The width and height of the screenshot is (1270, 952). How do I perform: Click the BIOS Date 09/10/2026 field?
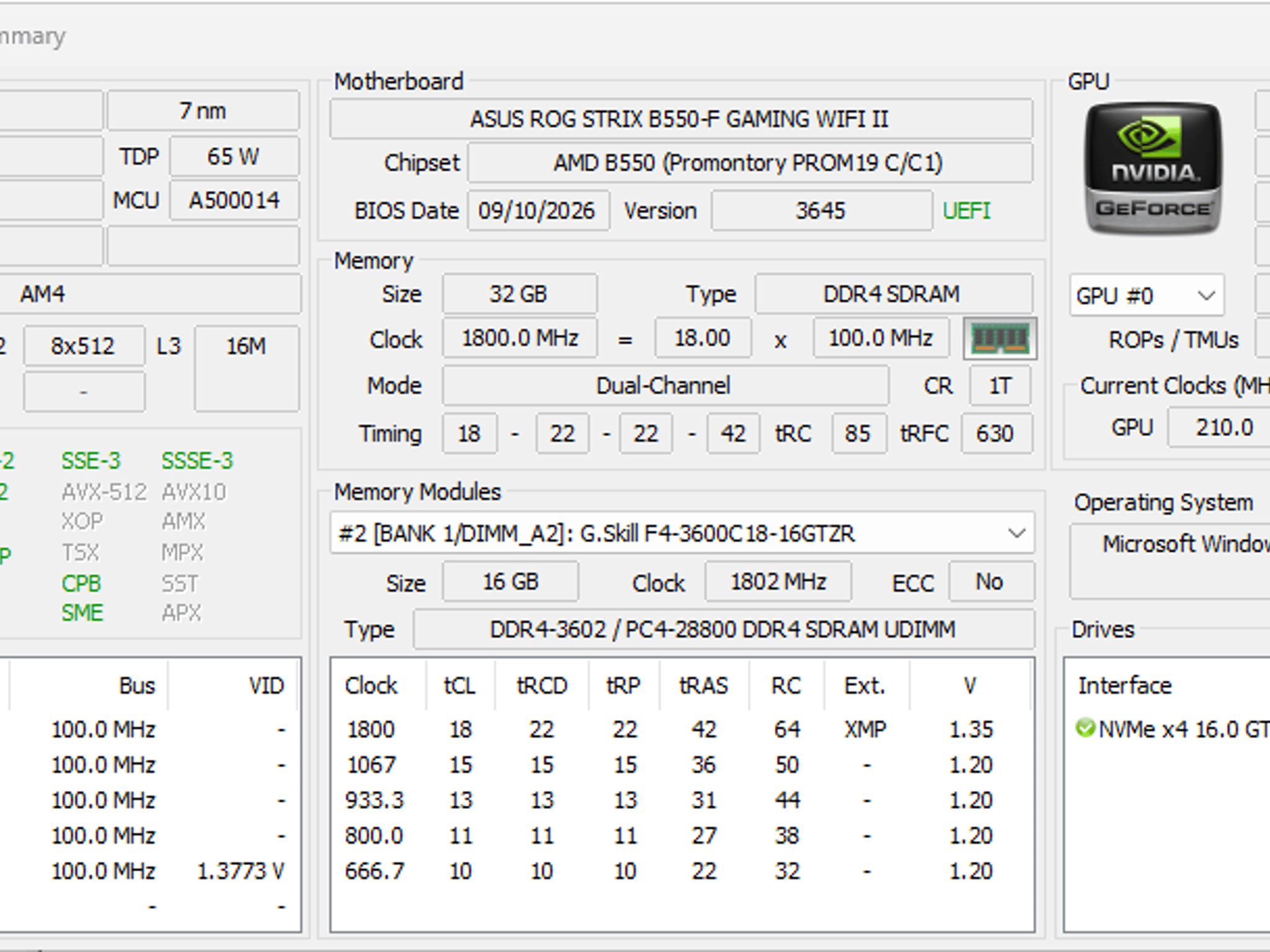[x=538, y=211]
